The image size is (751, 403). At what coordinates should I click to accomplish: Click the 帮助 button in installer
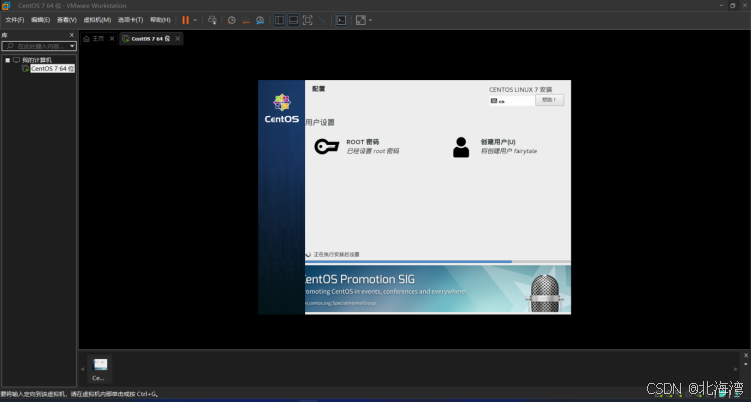point(549,100)
